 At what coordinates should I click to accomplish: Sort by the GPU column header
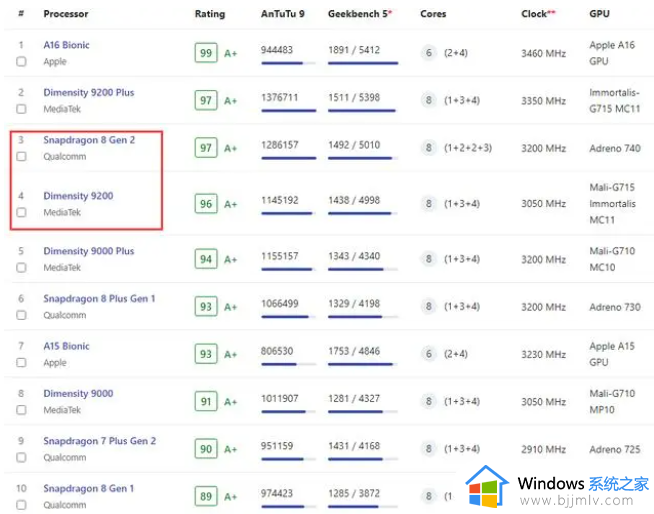pos(599,14)
